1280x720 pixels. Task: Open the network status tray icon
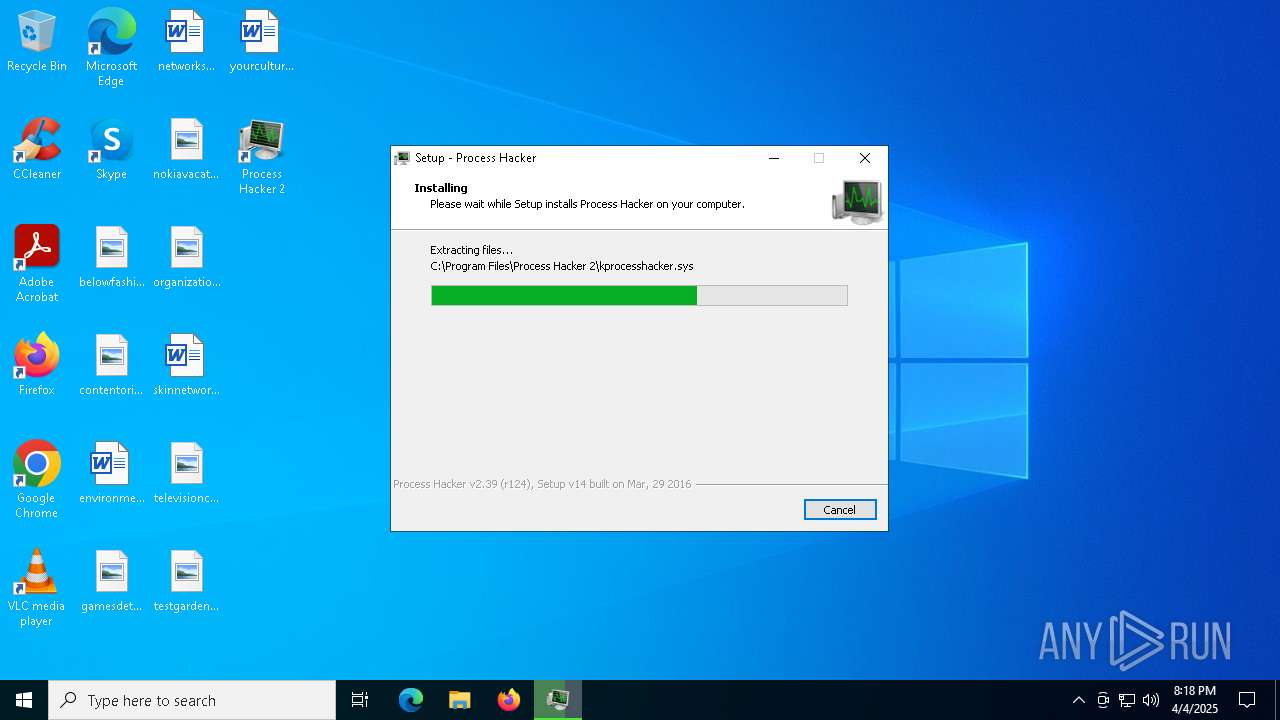coord(1127,700)
